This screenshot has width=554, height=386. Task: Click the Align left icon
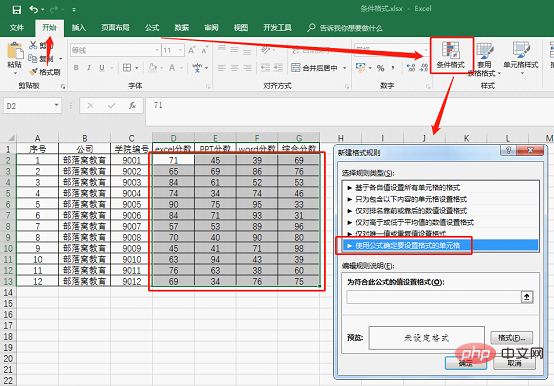coord(222,67)
